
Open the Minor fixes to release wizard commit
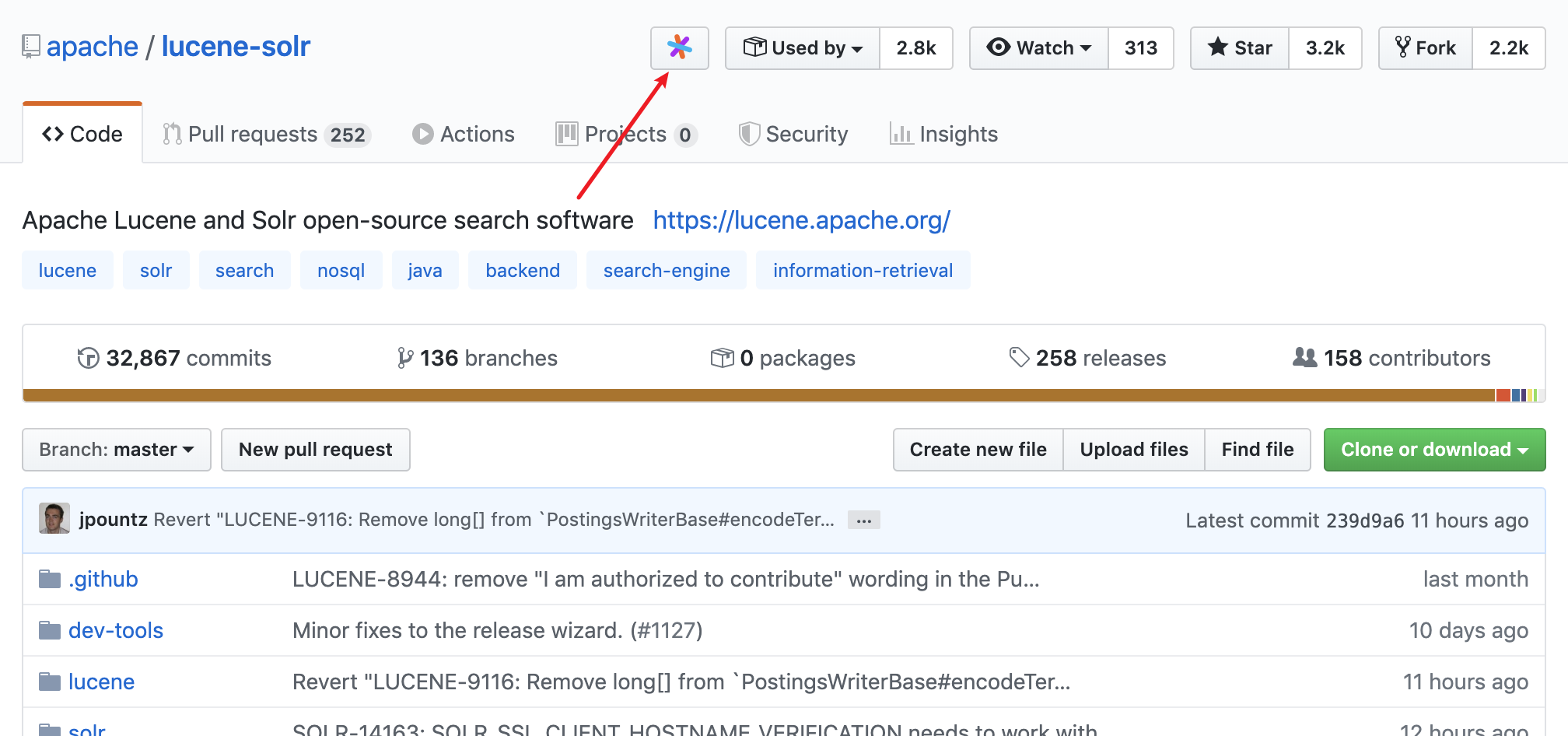point(457,630)
